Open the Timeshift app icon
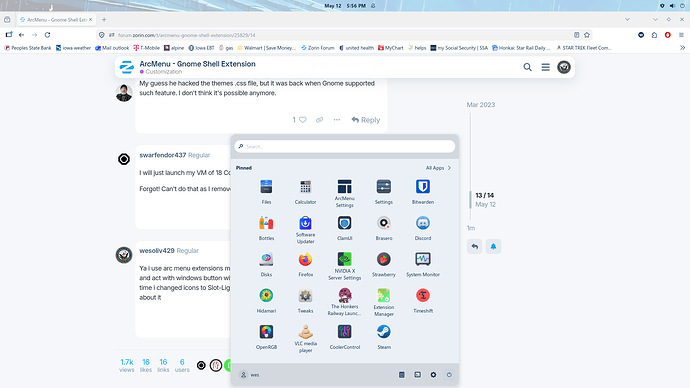 click(422, 300)
